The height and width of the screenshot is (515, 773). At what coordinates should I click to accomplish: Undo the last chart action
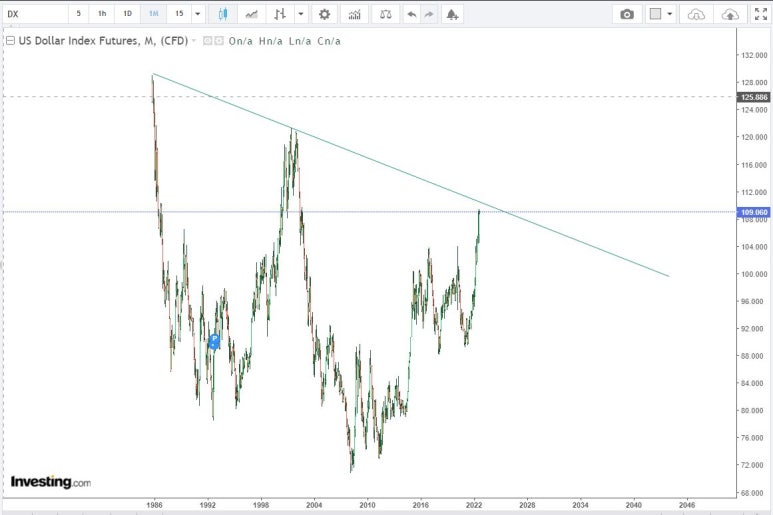pyautogui.click(x=412, y=14)
